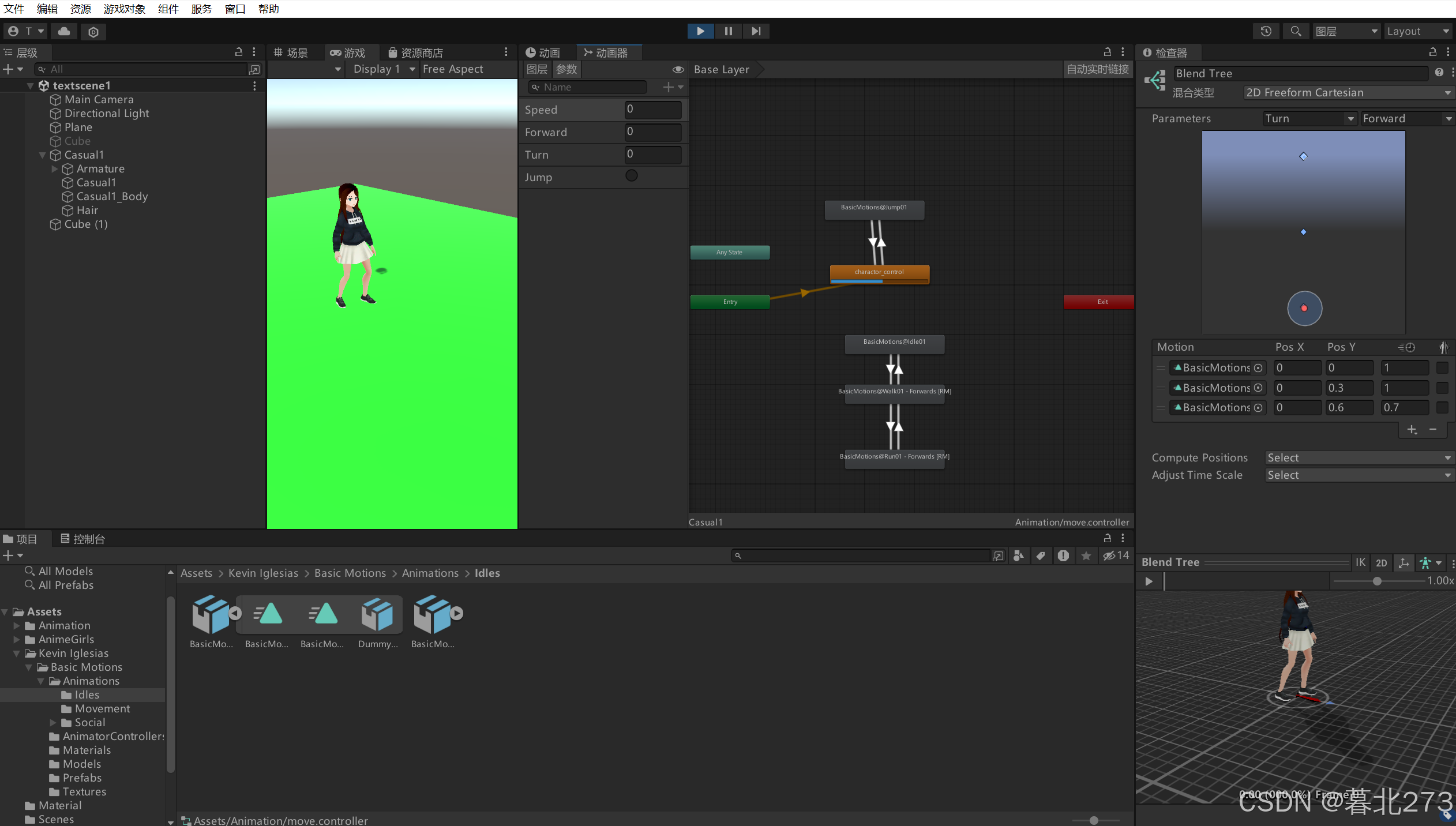
Task: Open the blend type 2D Freeform Cartesian dropdown
Action: [x=1348, y=93]
